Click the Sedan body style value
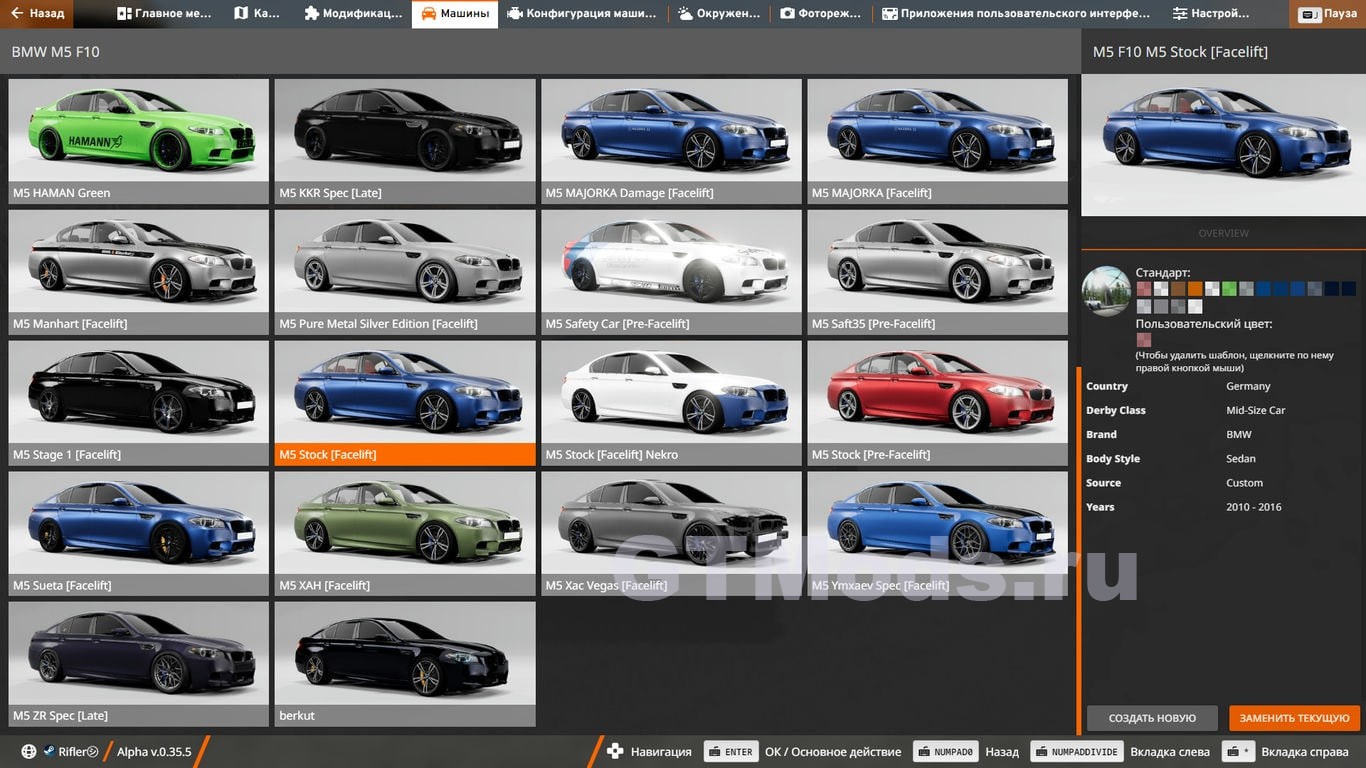Screen dimensions: 1366x768 point(1241,458)
